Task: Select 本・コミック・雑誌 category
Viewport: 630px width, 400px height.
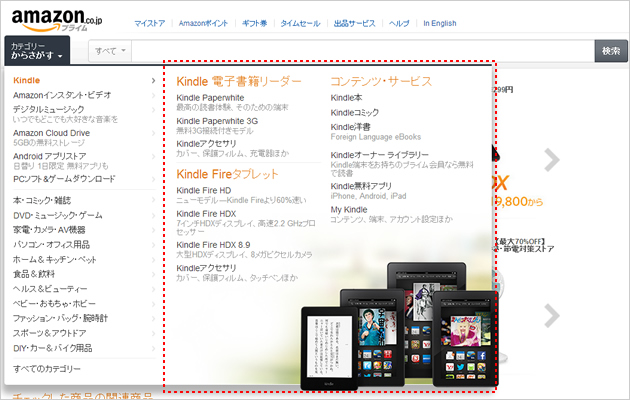Action: [x=42, y=200]
